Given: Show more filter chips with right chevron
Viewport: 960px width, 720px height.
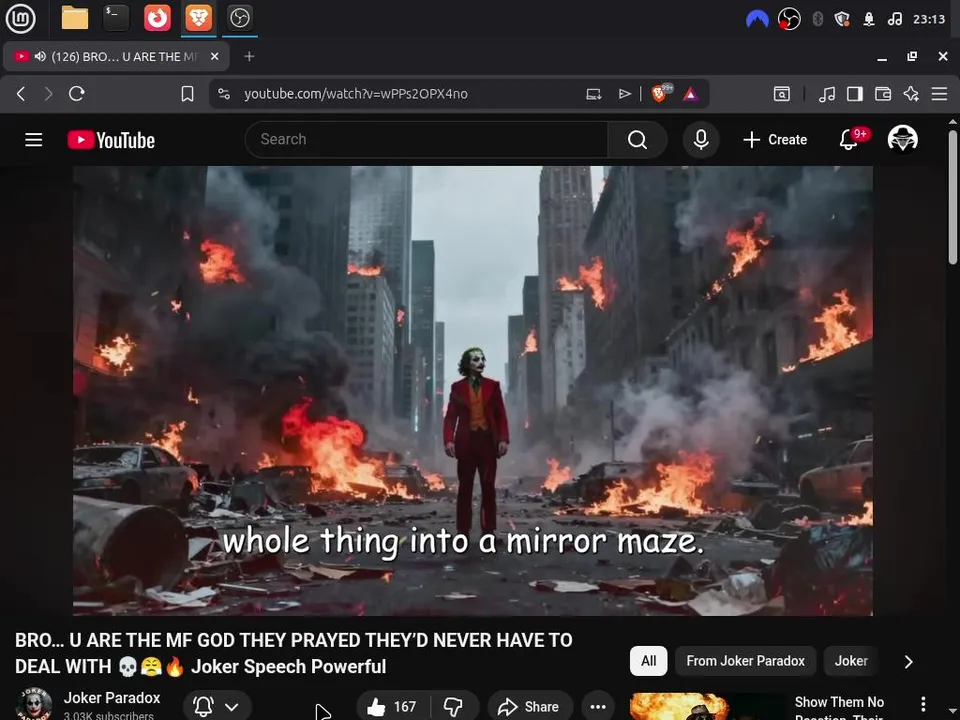Looking at the screenshot, I should coord(909,661).
